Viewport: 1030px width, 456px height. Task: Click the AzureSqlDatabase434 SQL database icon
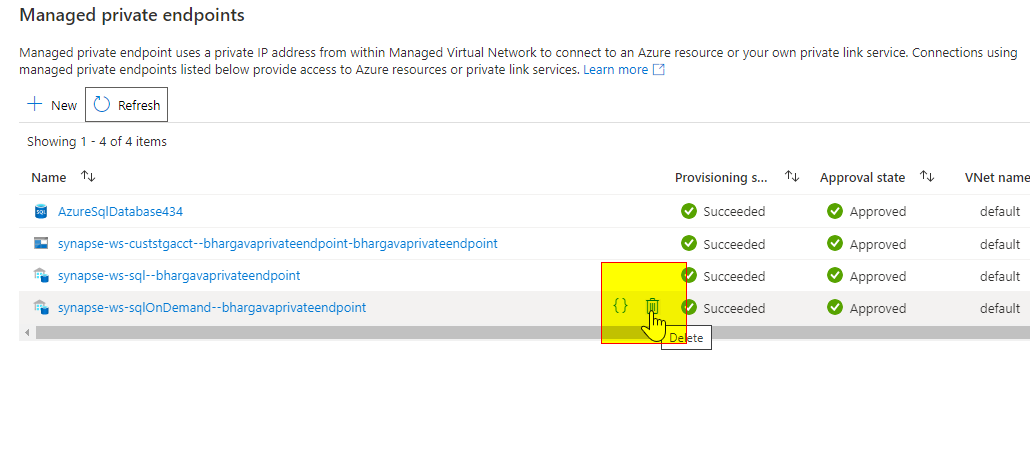click(x=41, y=212)
